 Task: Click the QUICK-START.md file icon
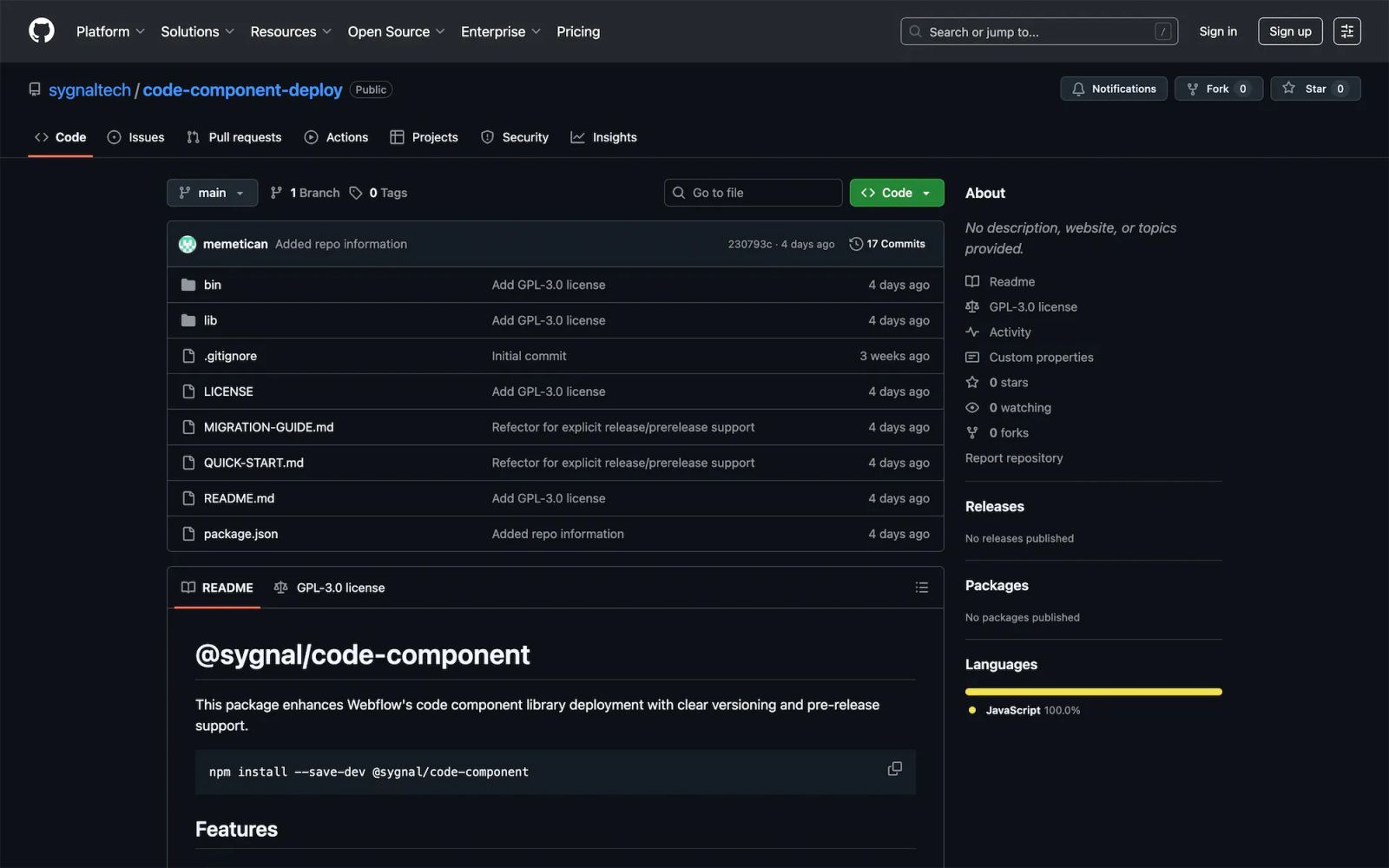click(x=188, y=463)
